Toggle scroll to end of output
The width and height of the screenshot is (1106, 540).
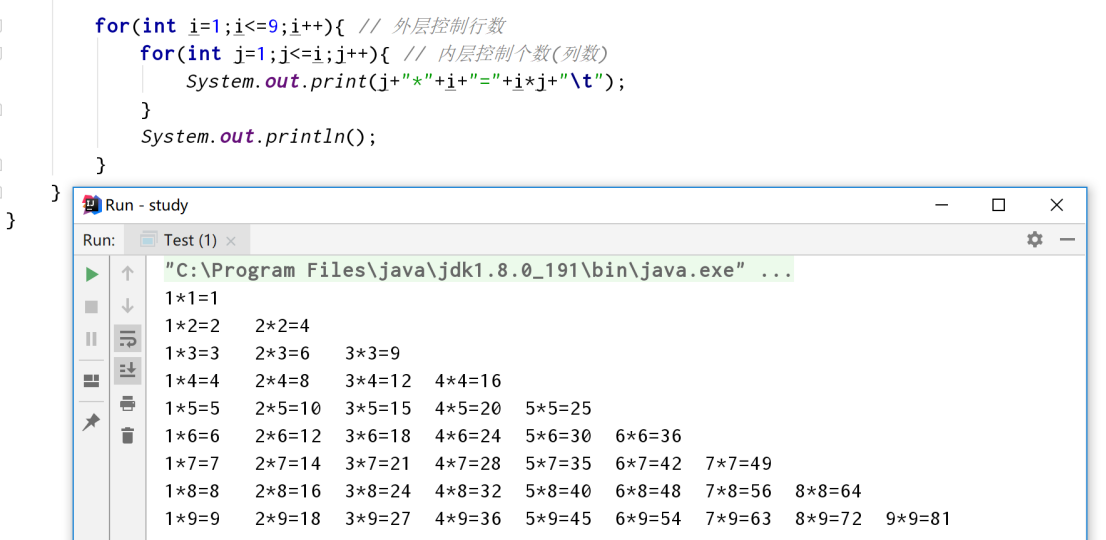128,370
